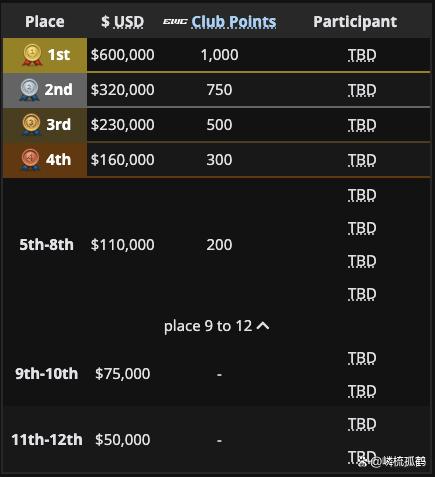Screen dimensions: 435x477
Task: Click the 2nd place TBD participant
Action: click(x=362, y=90)
